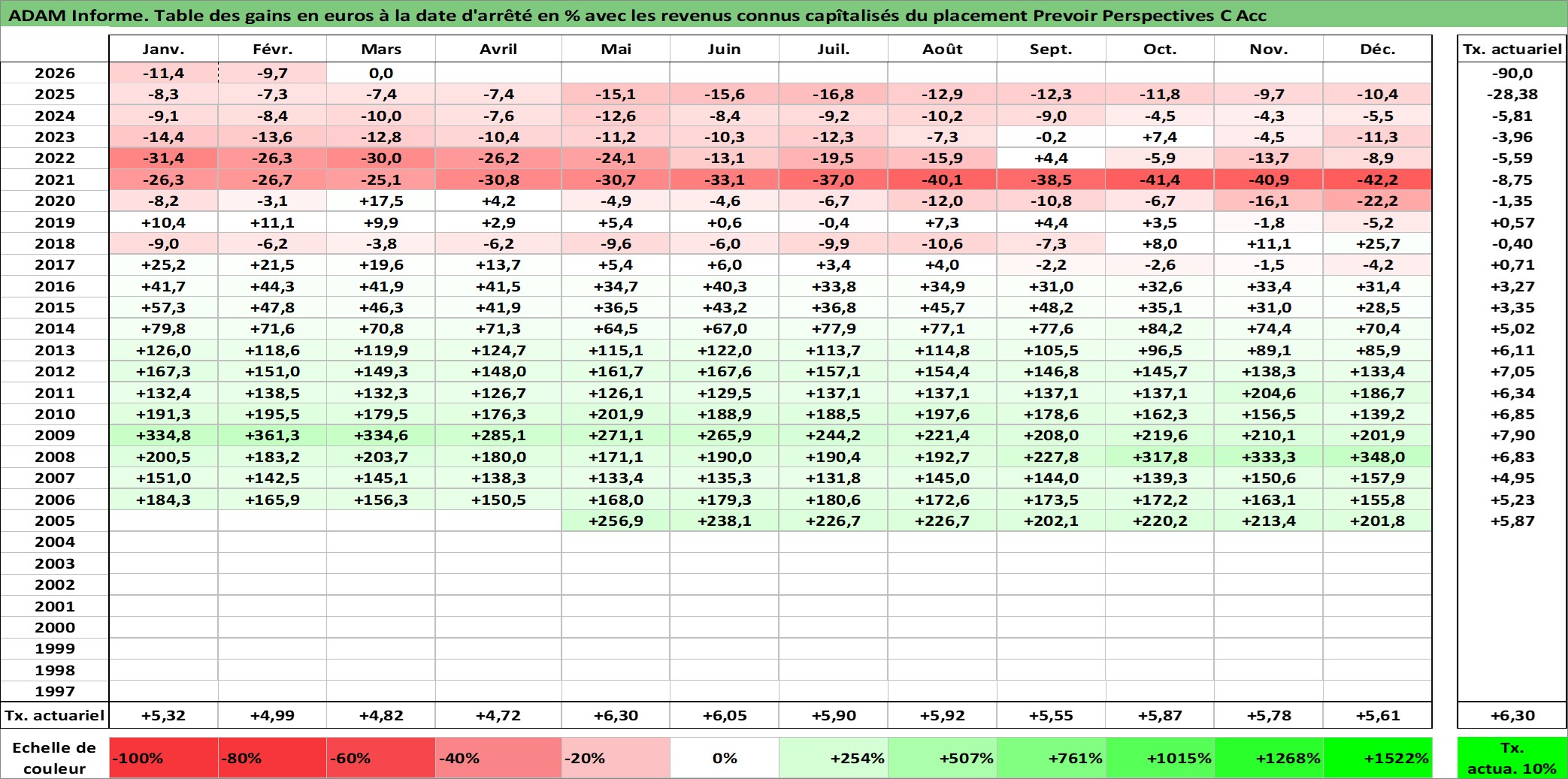Click the -20% pink color swatch
This screenshot has height=779, width=1568.
tap(616, 758)
